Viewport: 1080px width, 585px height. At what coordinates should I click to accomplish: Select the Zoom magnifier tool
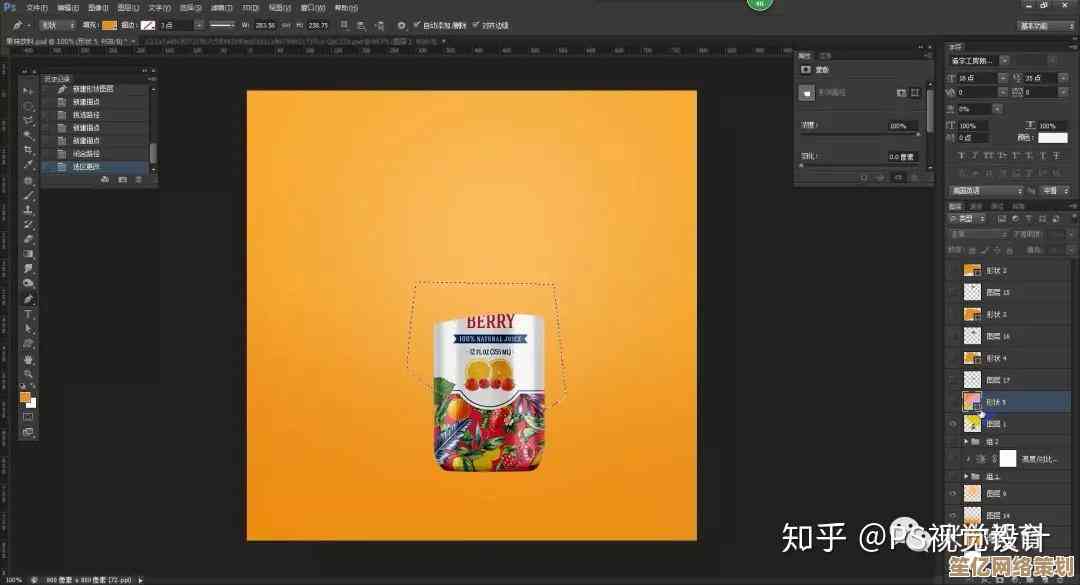[28, 373]
